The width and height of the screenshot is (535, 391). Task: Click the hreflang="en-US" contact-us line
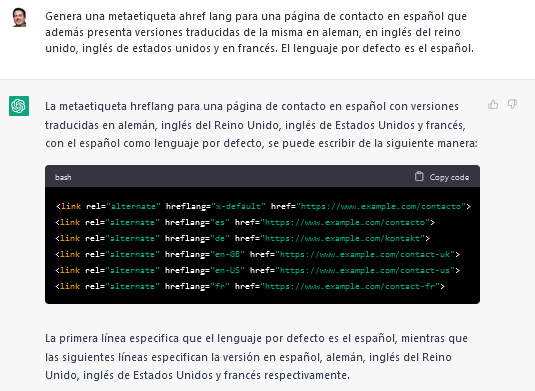(x=258, y=271)
